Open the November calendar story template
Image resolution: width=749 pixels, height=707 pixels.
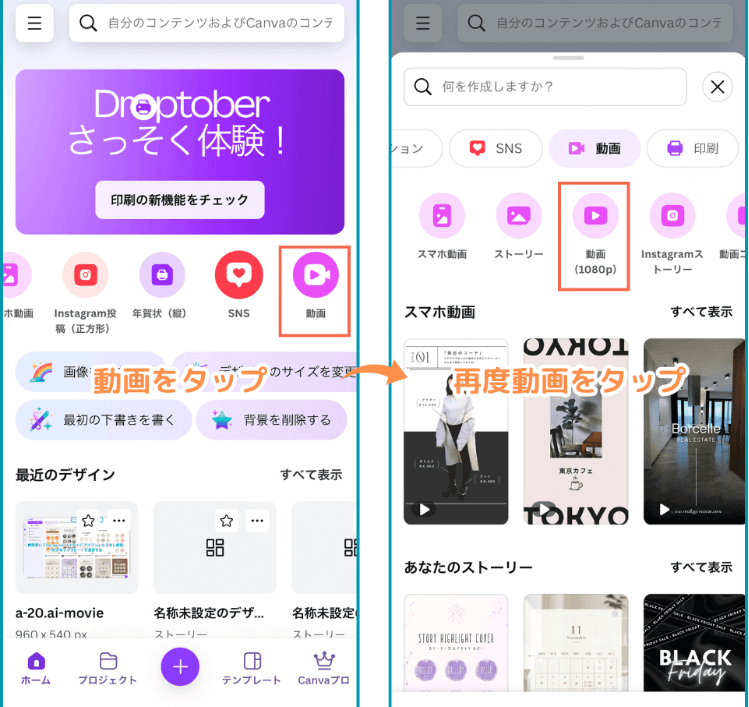[576, 643]
